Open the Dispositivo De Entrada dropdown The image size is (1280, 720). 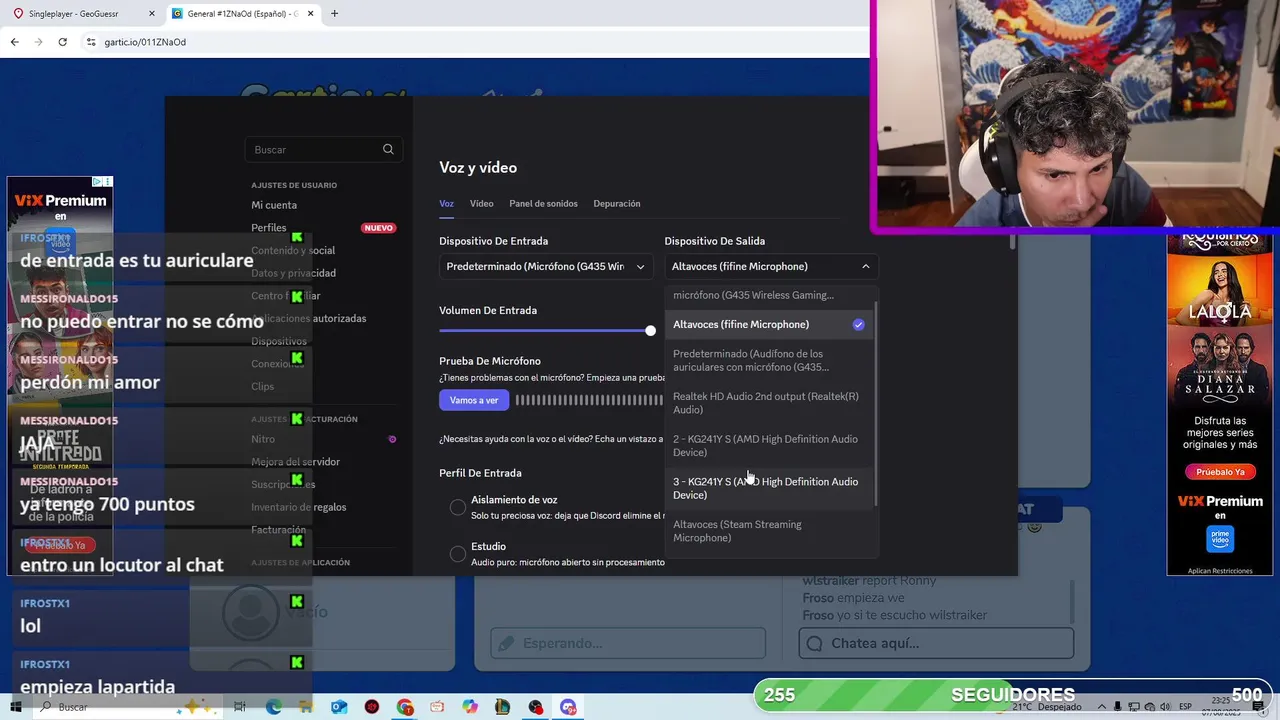pos(546,266)
